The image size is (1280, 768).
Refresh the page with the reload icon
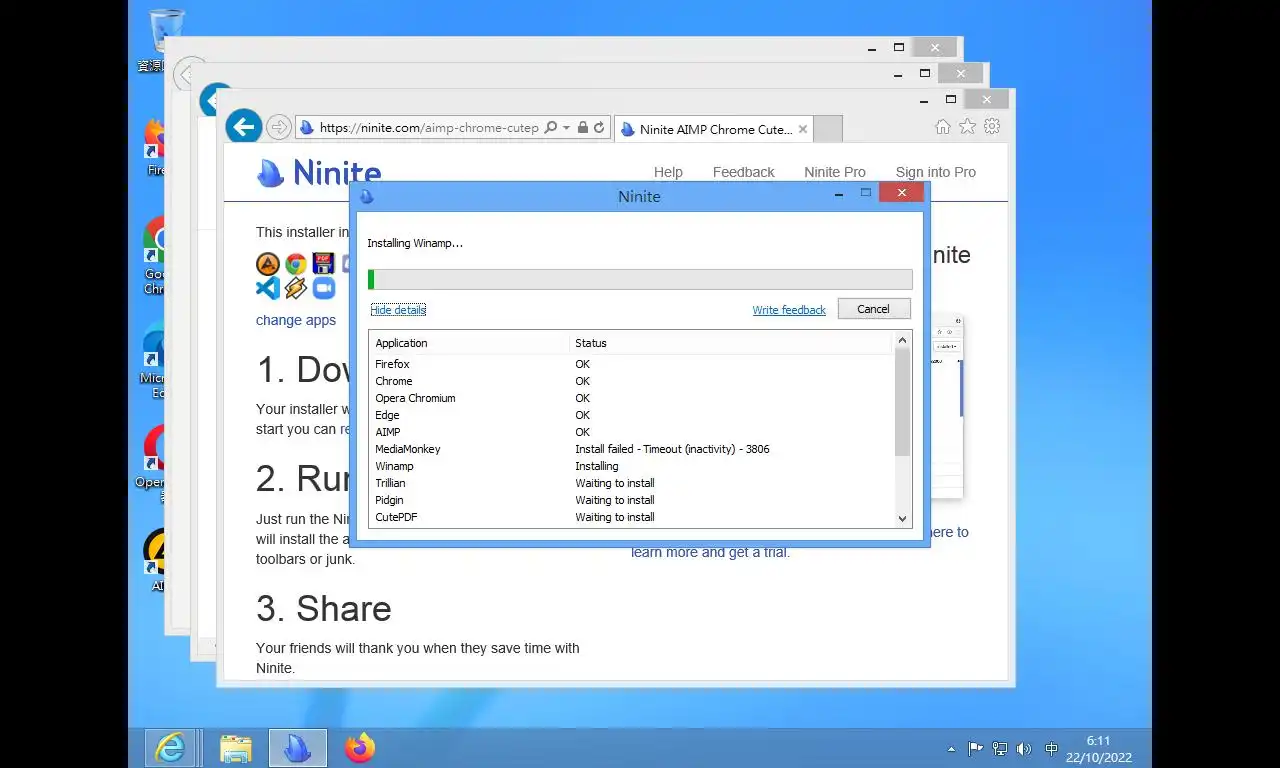pyautogui.click(x=599, y=128)
